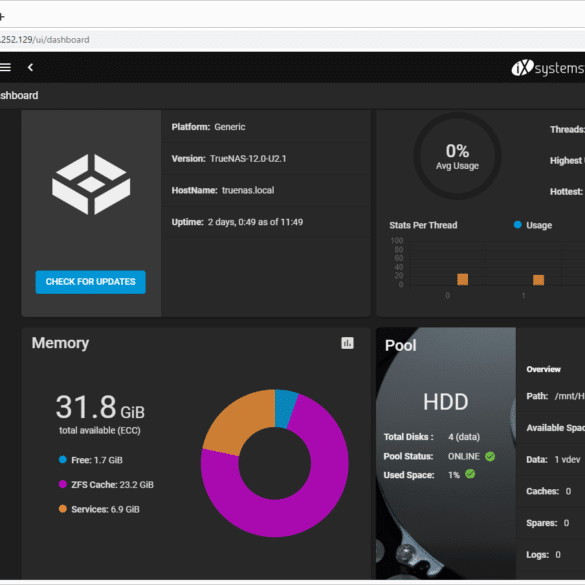Click 'ZFS Cache: 23.2 GiB' text
Viewport: 585px width, 585px height.
click(112, 485)
